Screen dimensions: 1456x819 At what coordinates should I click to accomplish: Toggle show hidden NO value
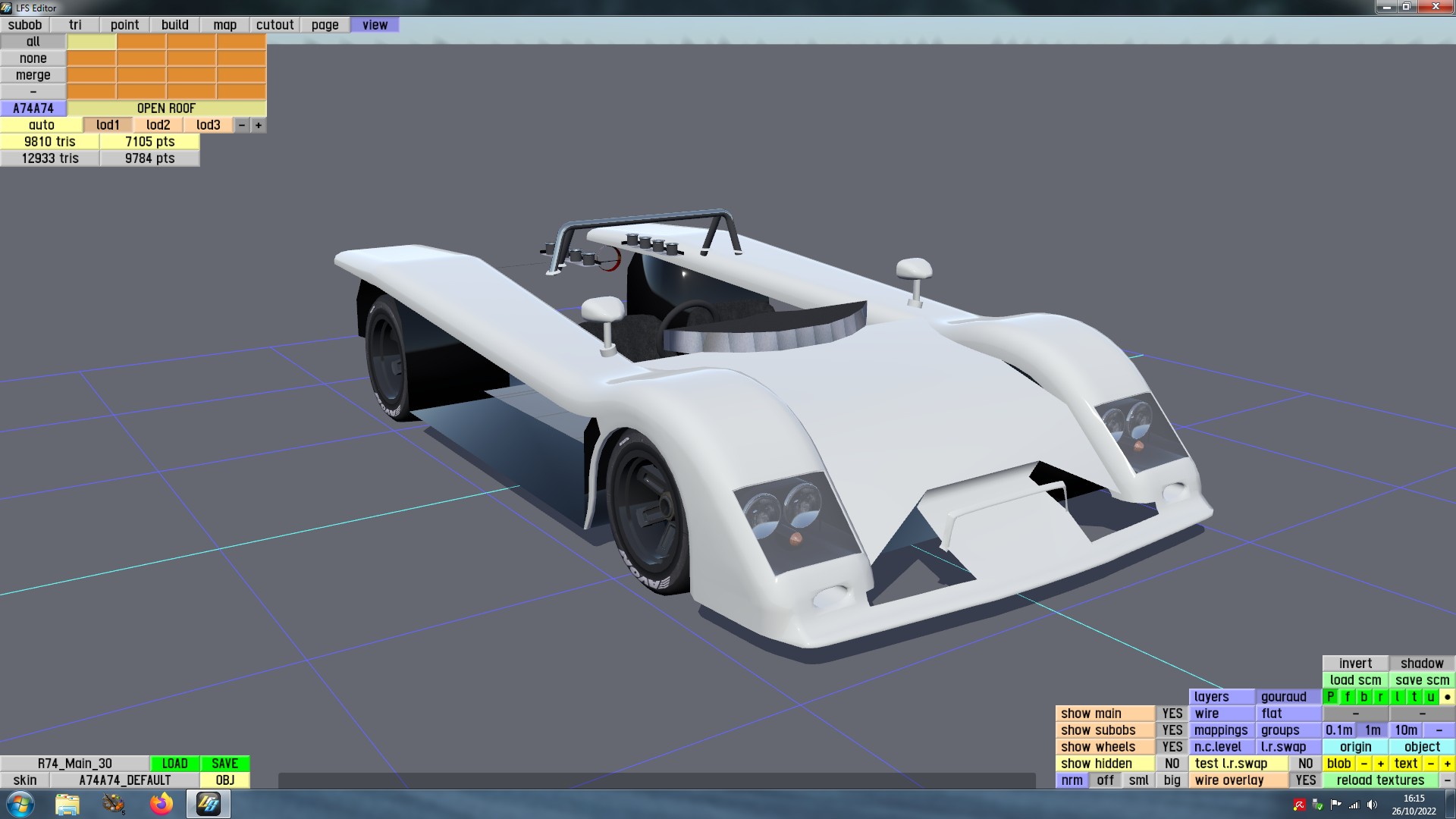(1172, 764)
